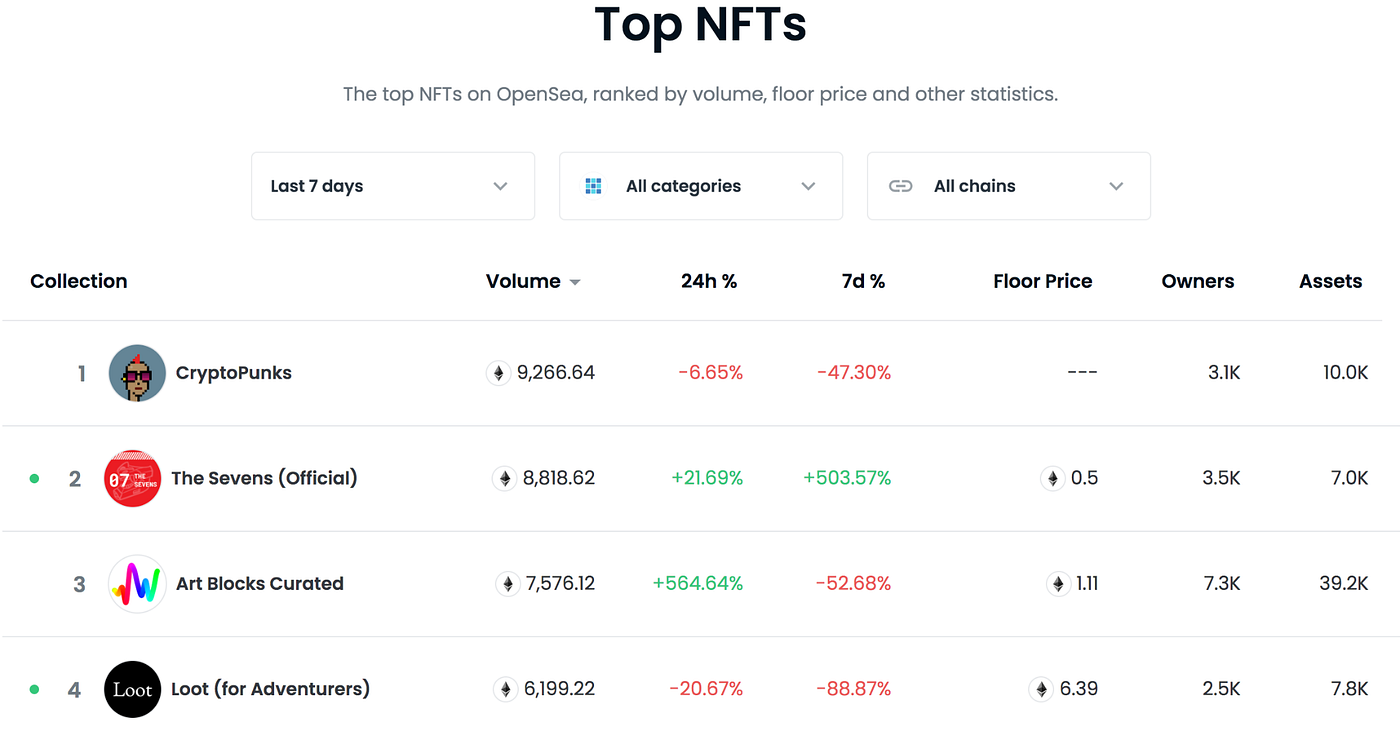
Task: Click the CryptoPunks volume value 9,266.64
Action: pyautogui.click(x=556, y=373)
